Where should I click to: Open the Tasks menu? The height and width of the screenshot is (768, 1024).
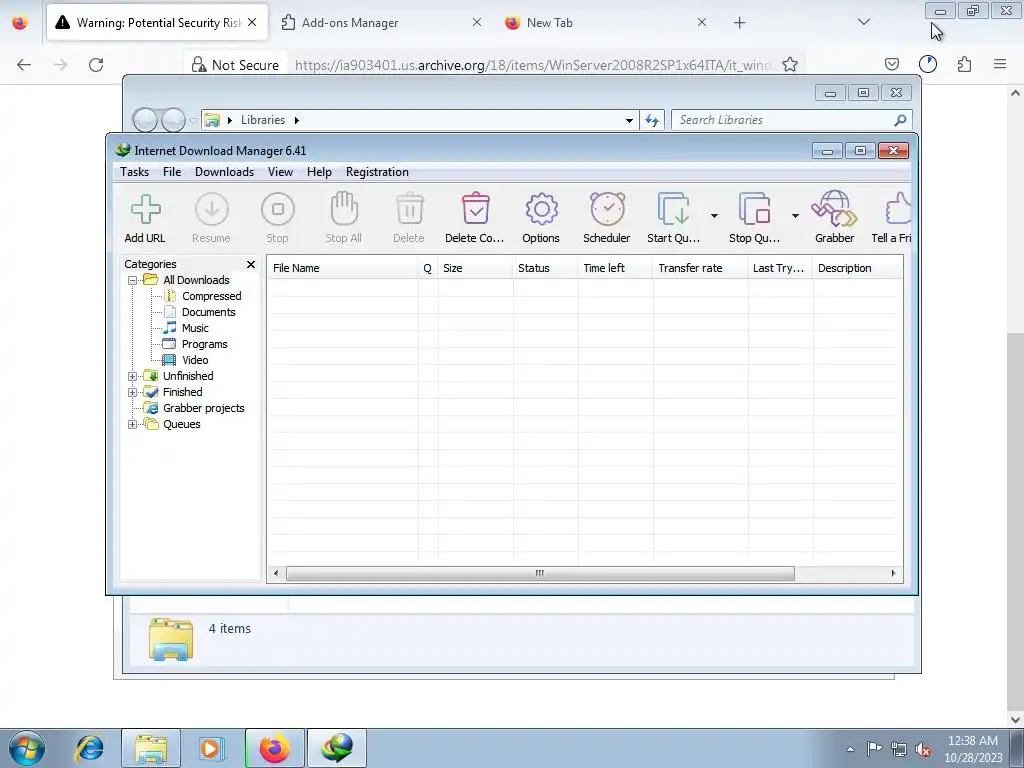pyautogui.click(x=135, y=172)
